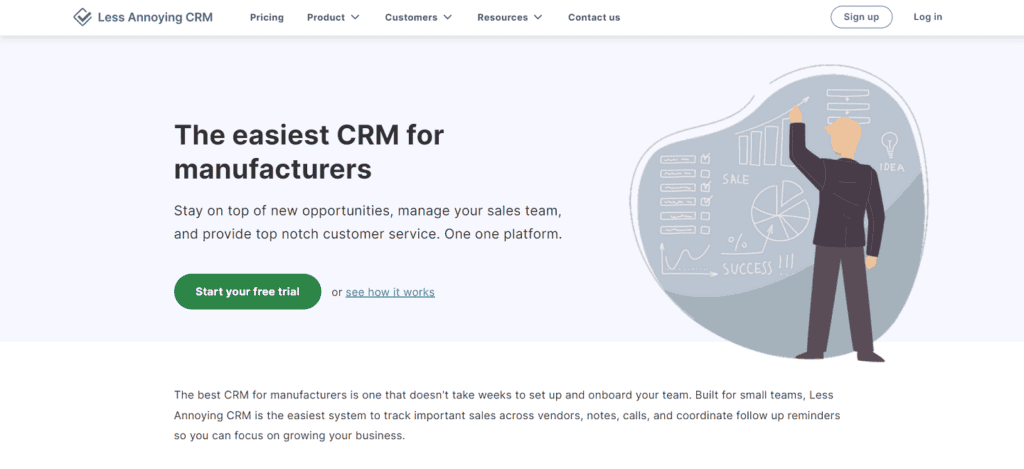Click the heading The easiest CRM for manufacturers

click(309, 152)
